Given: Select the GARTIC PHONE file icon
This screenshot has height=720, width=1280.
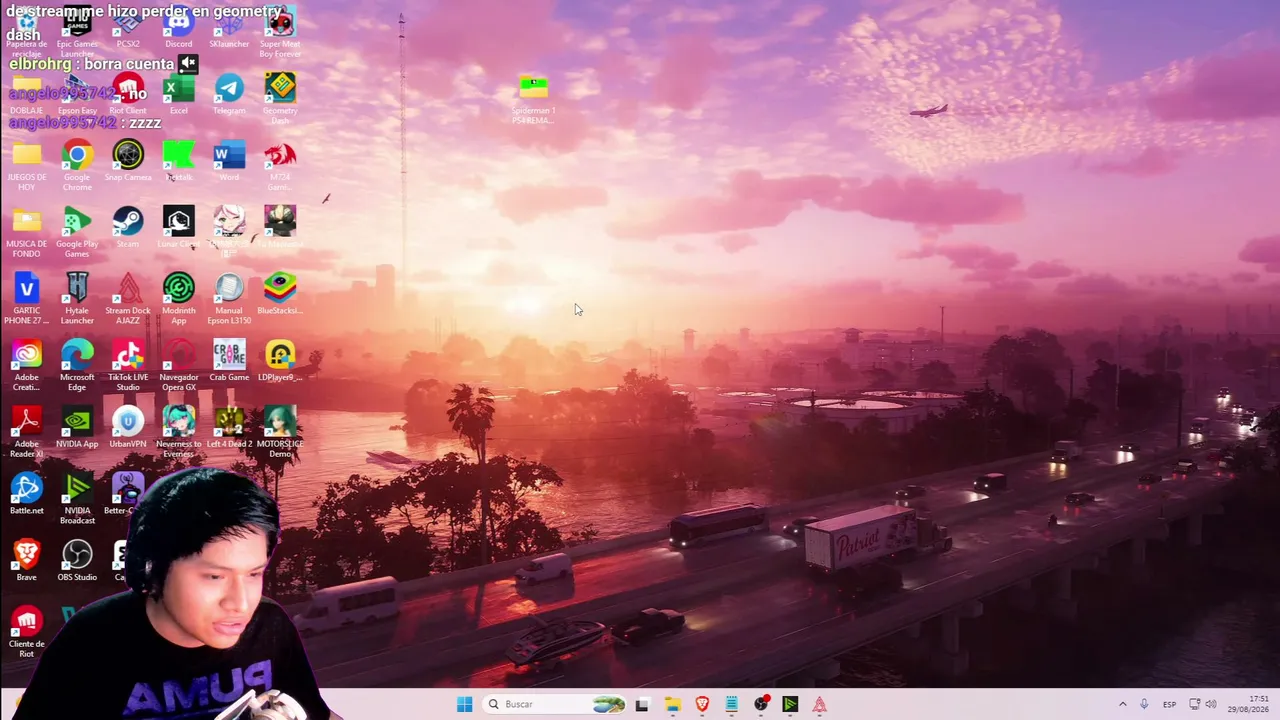Looking at the screenshot, I should (27, 298).
